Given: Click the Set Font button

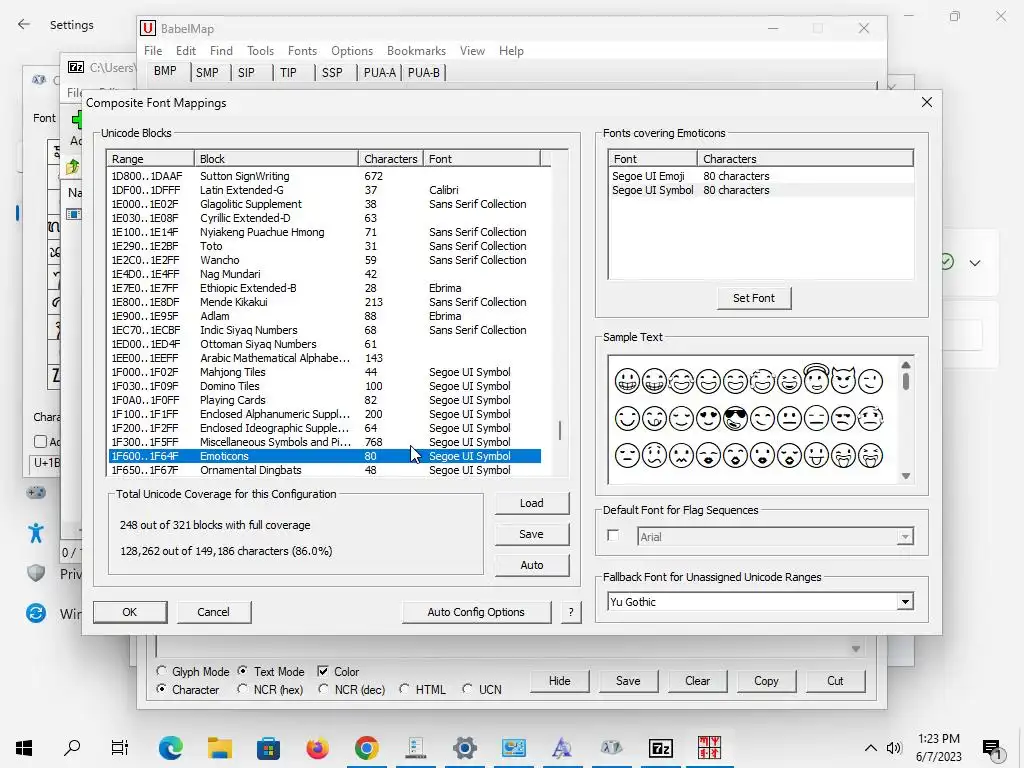Looking at the screenshot, I should pyautogui.click(x=754, y=298).
